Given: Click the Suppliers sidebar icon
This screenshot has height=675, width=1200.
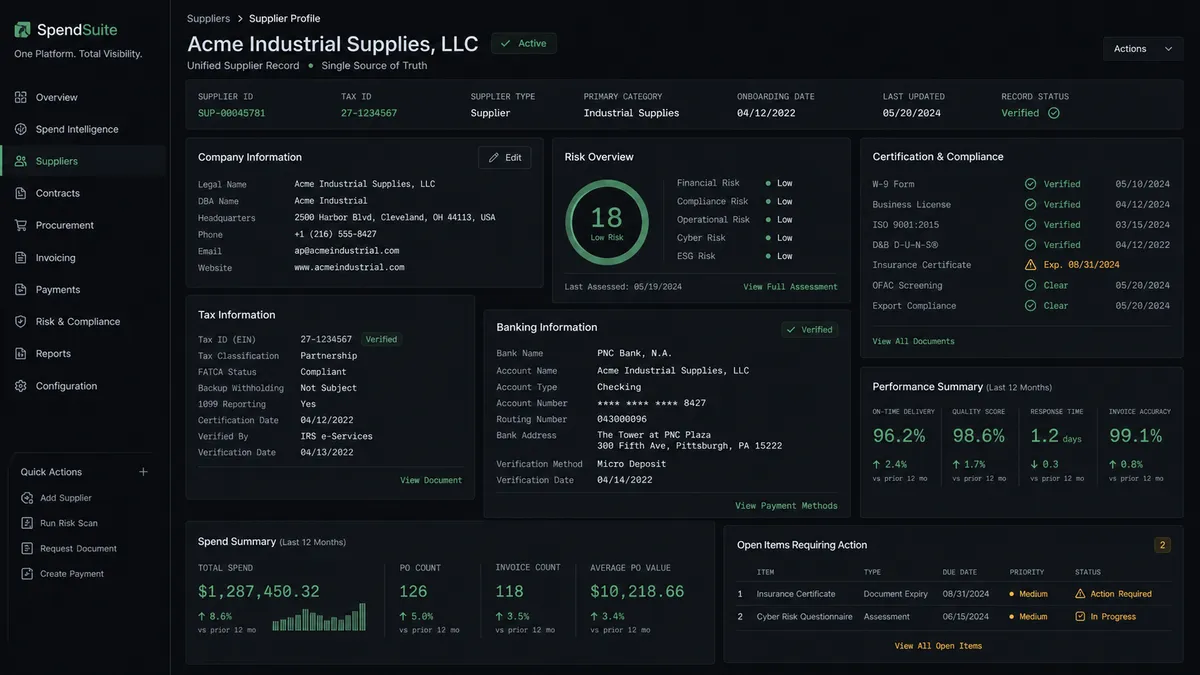Looking at the screenshot, I should (21, 161).
